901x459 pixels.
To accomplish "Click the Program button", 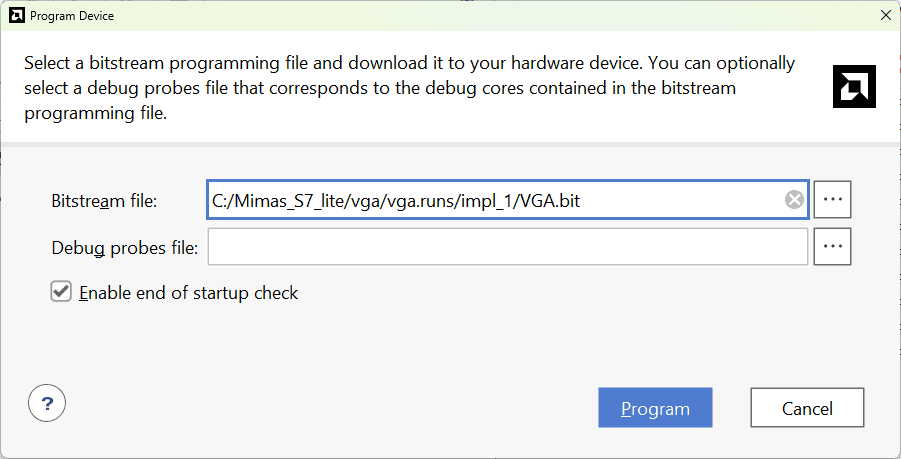I will coord(655,408).
